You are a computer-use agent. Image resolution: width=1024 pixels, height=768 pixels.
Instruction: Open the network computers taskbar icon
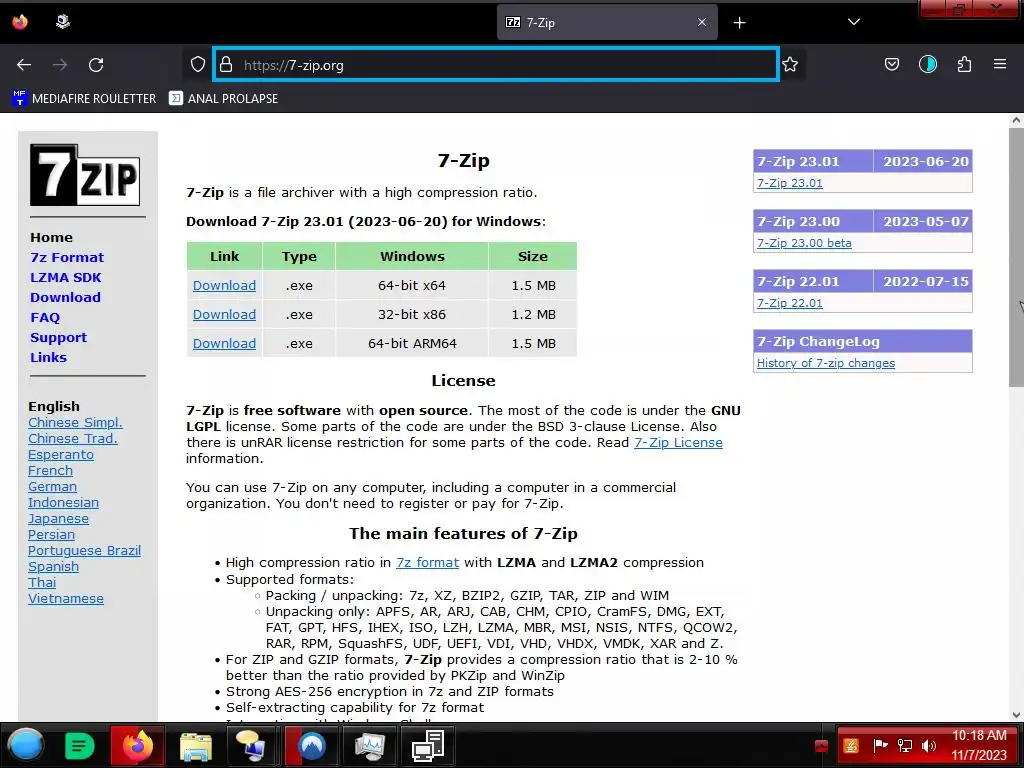[428, 746]
